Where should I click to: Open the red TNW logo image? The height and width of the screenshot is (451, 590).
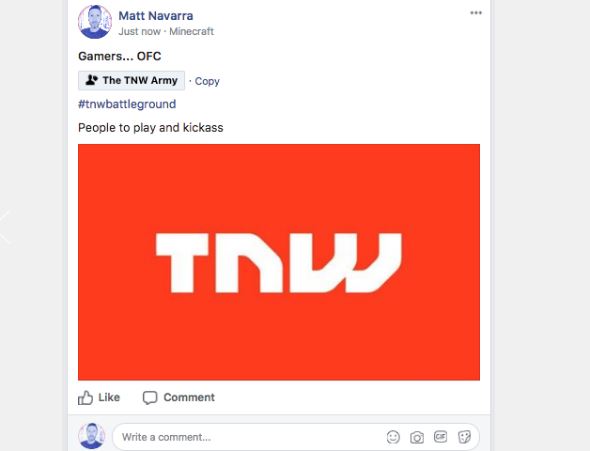click(279, 262)
